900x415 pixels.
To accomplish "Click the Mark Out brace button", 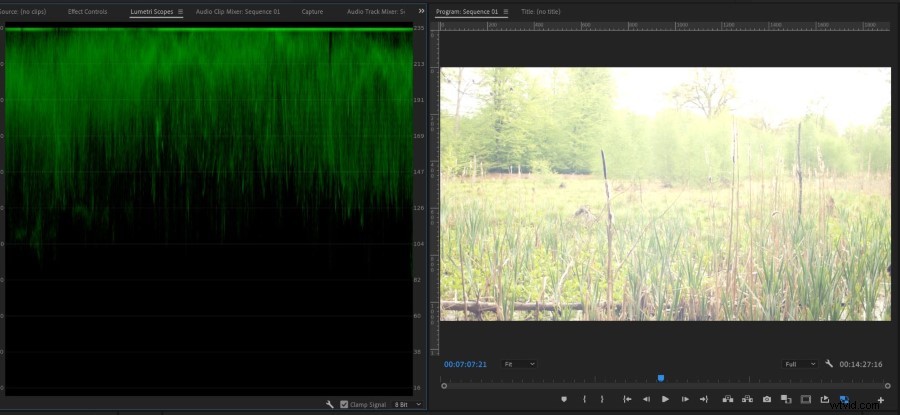I will [x=602, y=399].
